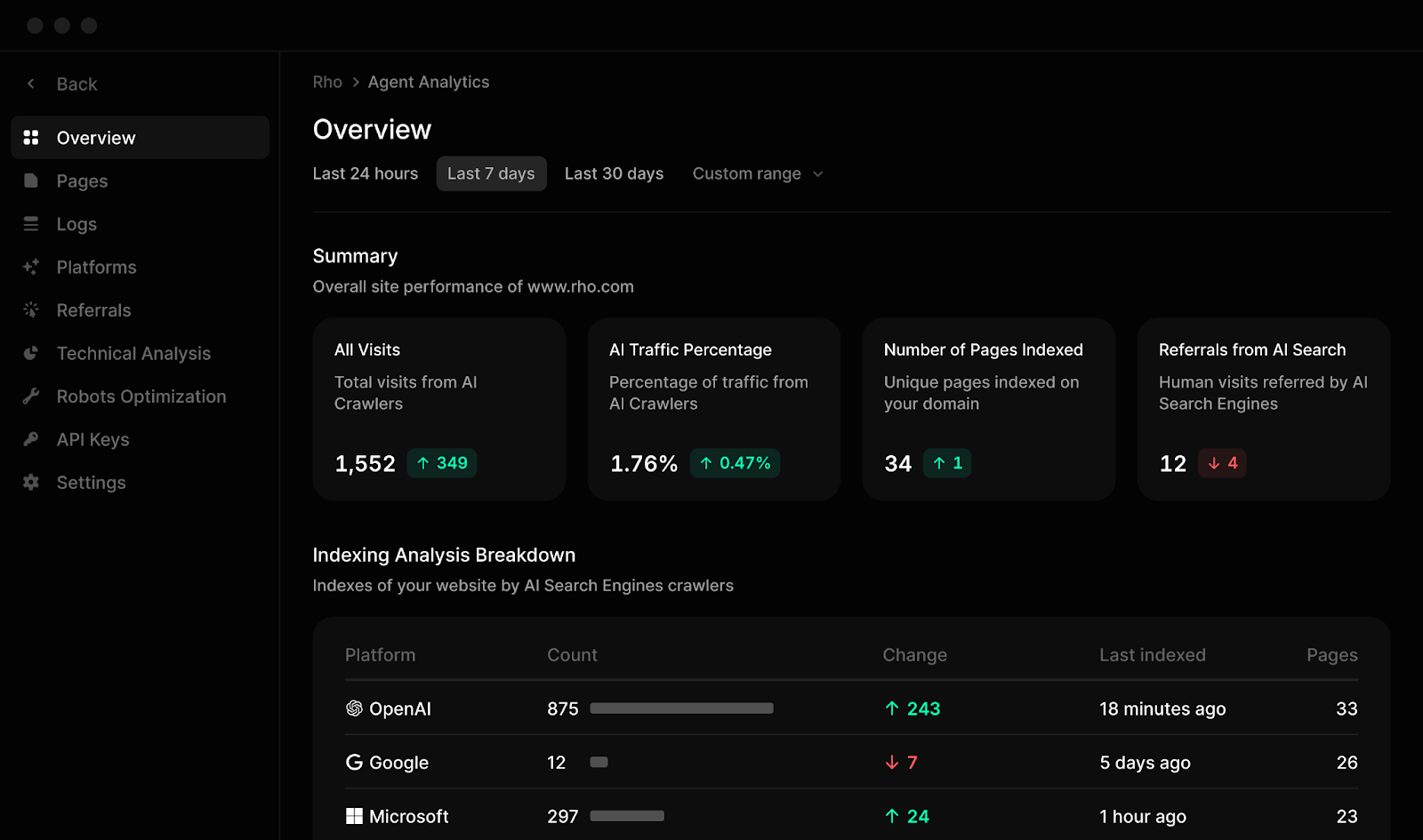The width and height of the screenshot is (1423, 840).
Task: Open the Rho breadcrumb link
Action: 326,82
